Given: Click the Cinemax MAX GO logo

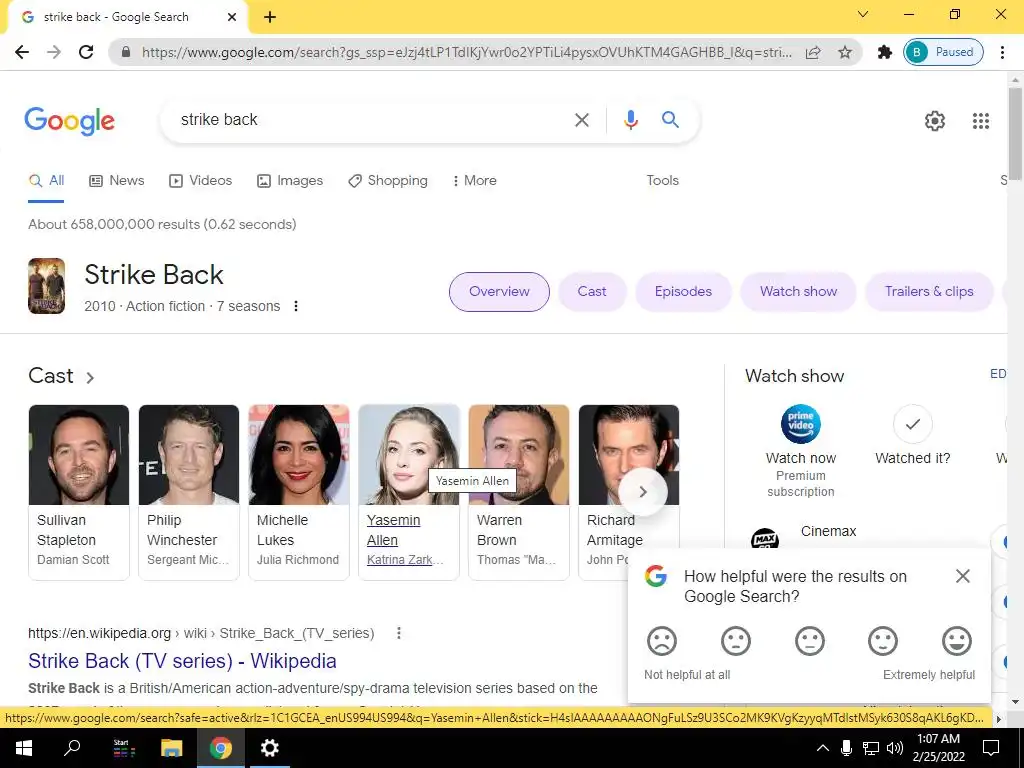Looking at the screenshot, I should coord(765,539).
